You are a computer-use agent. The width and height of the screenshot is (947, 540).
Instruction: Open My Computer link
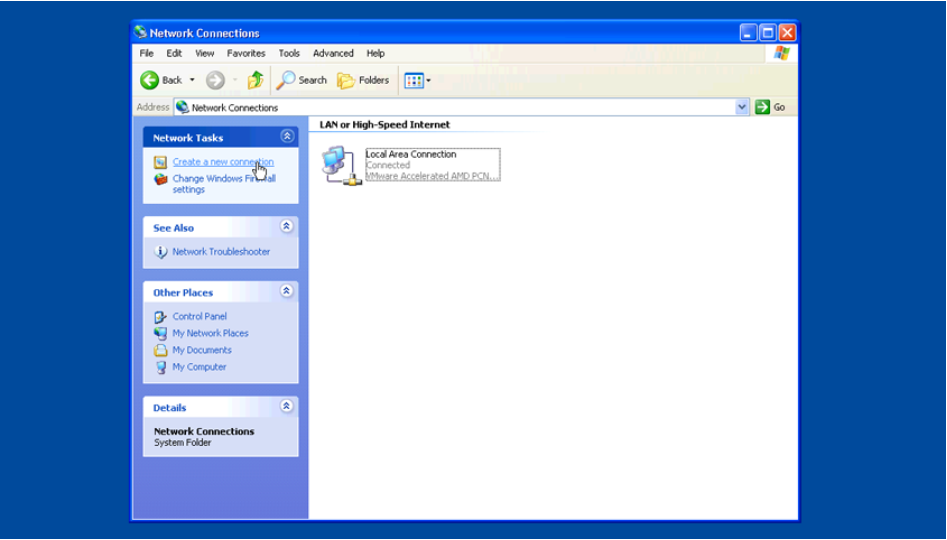click(199, 367)
